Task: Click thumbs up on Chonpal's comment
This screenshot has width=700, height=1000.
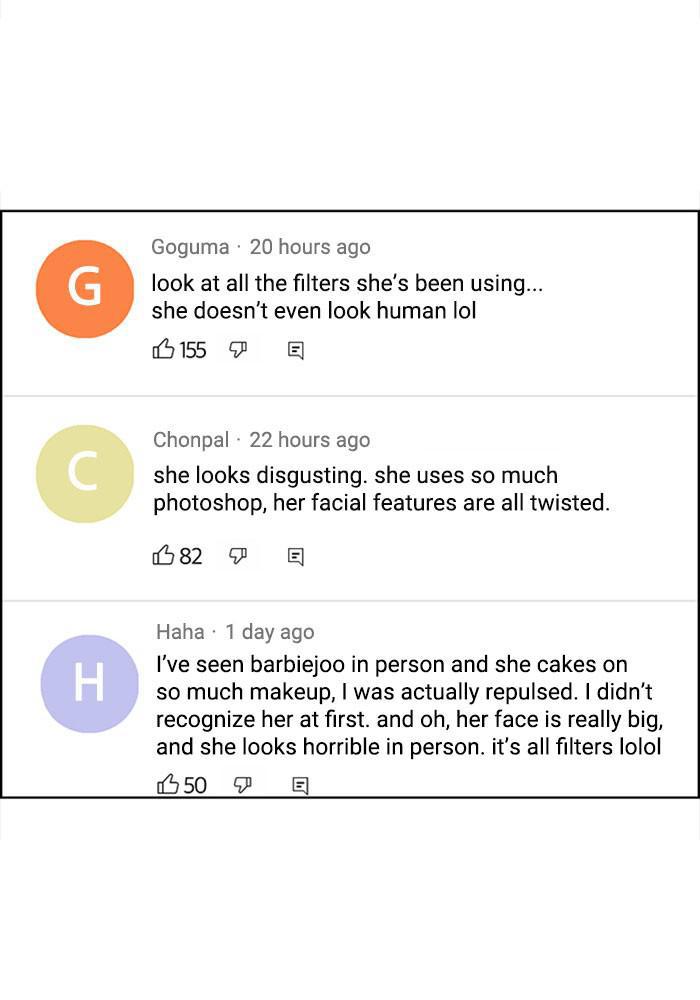Action: pyautogui.click(x=164, y=556)
